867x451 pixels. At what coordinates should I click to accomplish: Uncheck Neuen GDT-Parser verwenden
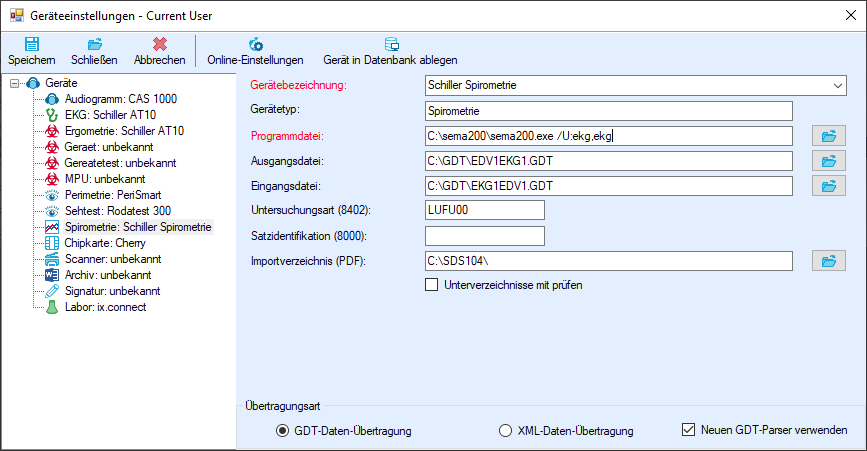(688, 429)
